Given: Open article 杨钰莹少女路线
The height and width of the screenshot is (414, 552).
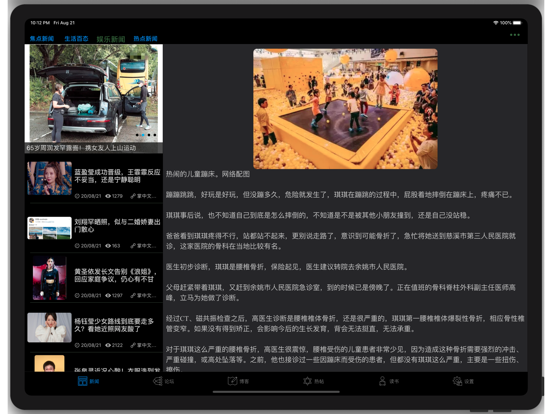Looking at the screenshot, I should point(114,325).
